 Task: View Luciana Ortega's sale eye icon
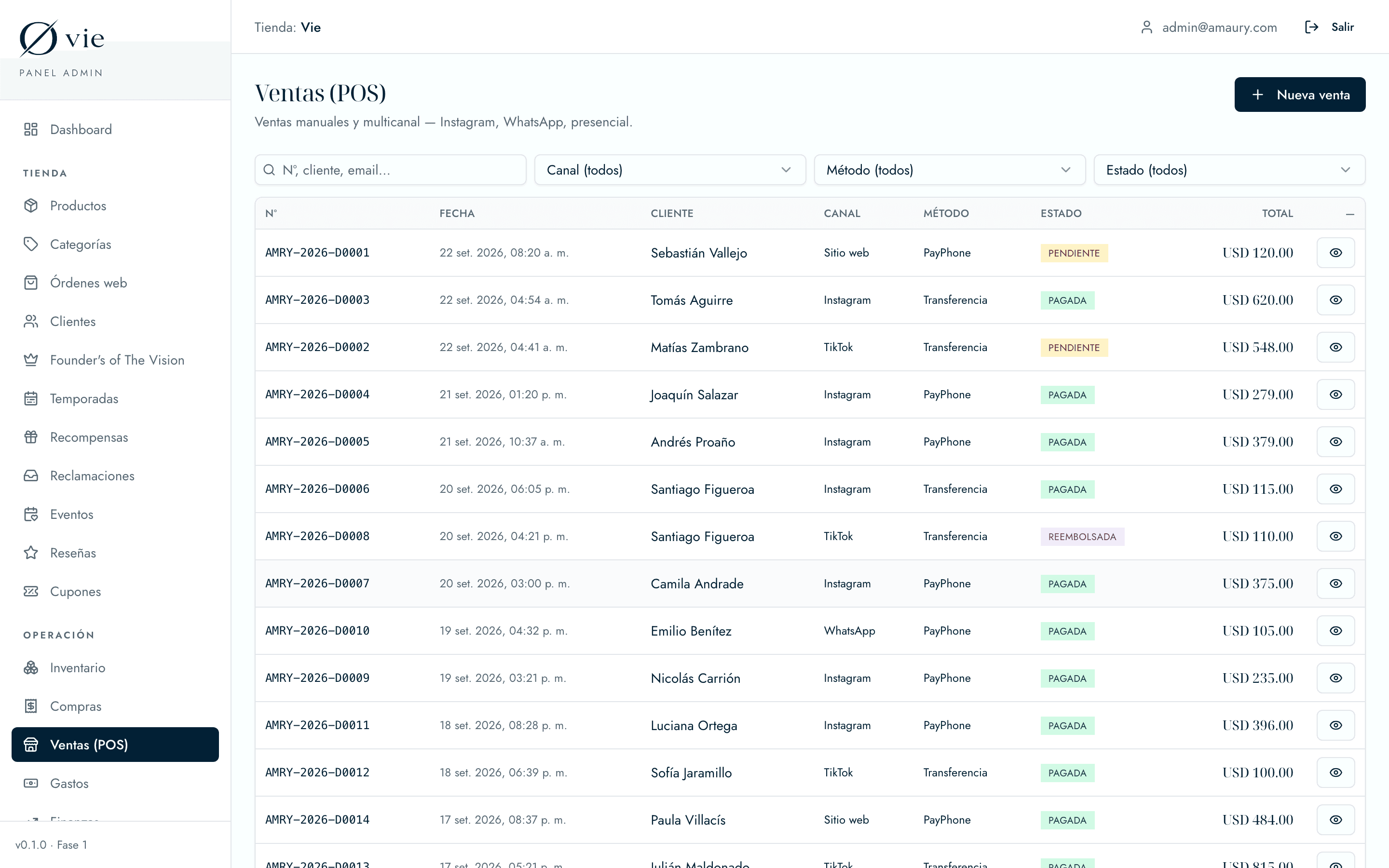tap(1335, 725)
